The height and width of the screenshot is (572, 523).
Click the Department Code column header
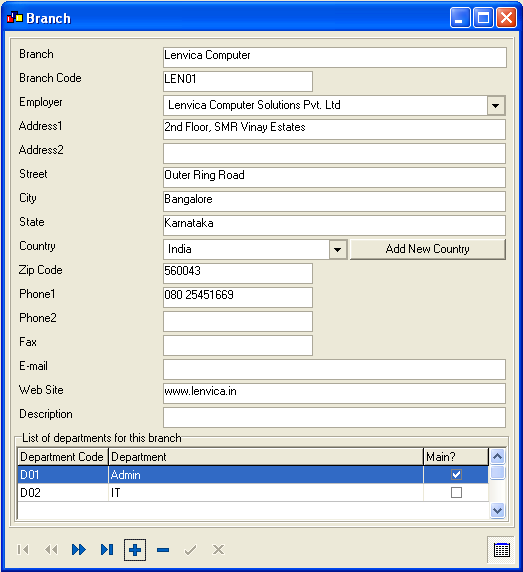pyautogui.click(x=63, y=457)
